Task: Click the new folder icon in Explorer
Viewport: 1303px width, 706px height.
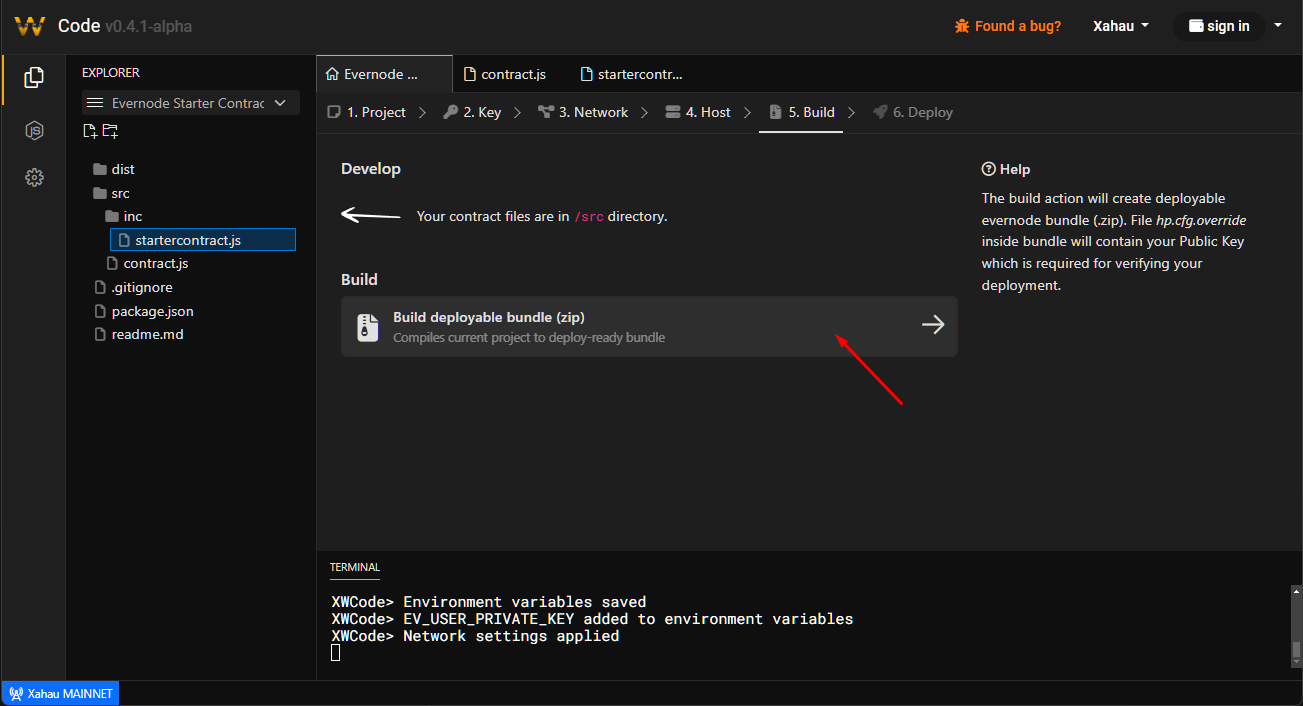Action: coord(110,131)
